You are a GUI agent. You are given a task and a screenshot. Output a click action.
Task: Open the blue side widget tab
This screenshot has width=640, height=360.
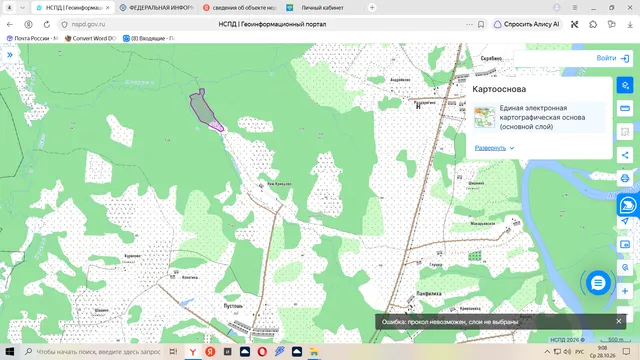coord(628,205)
